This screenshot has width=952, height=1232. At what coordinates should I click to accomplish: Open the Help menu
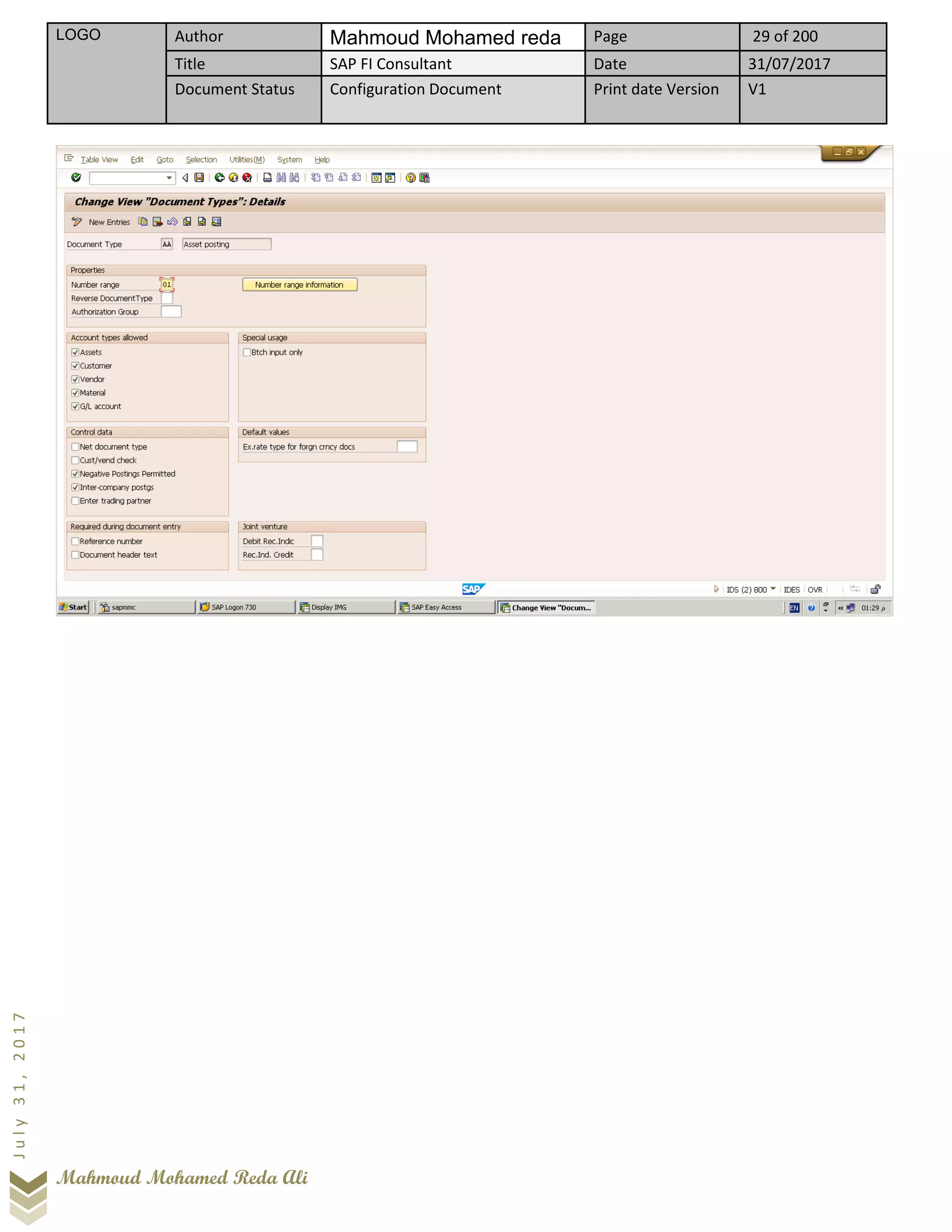coord(322,159)
